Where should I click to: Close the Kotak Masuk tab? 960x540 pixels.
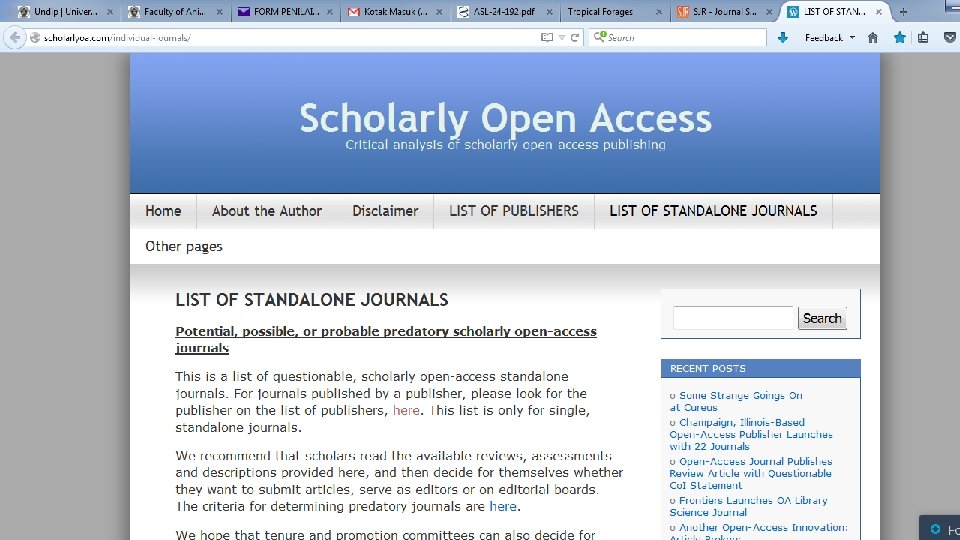pos(439,12)
